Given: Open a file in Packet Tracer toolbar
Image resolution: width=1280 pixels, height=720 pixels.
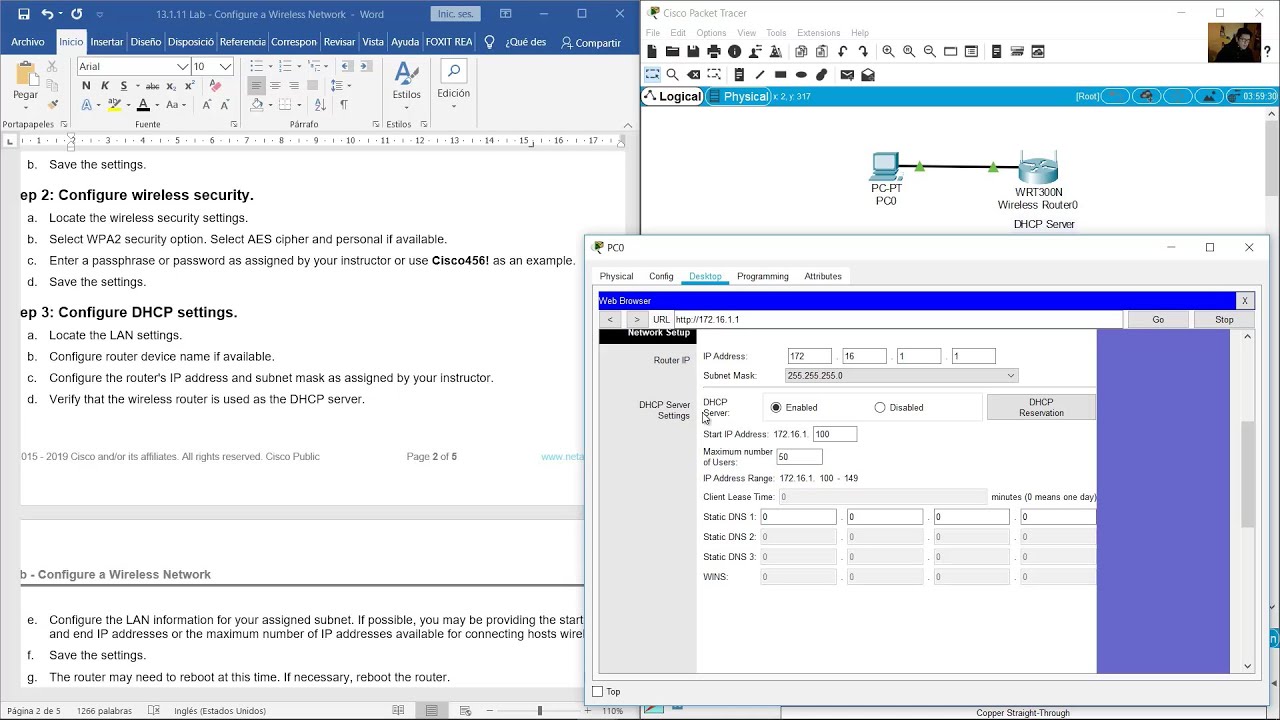Looking at the screenshot, I should [672, 51].
